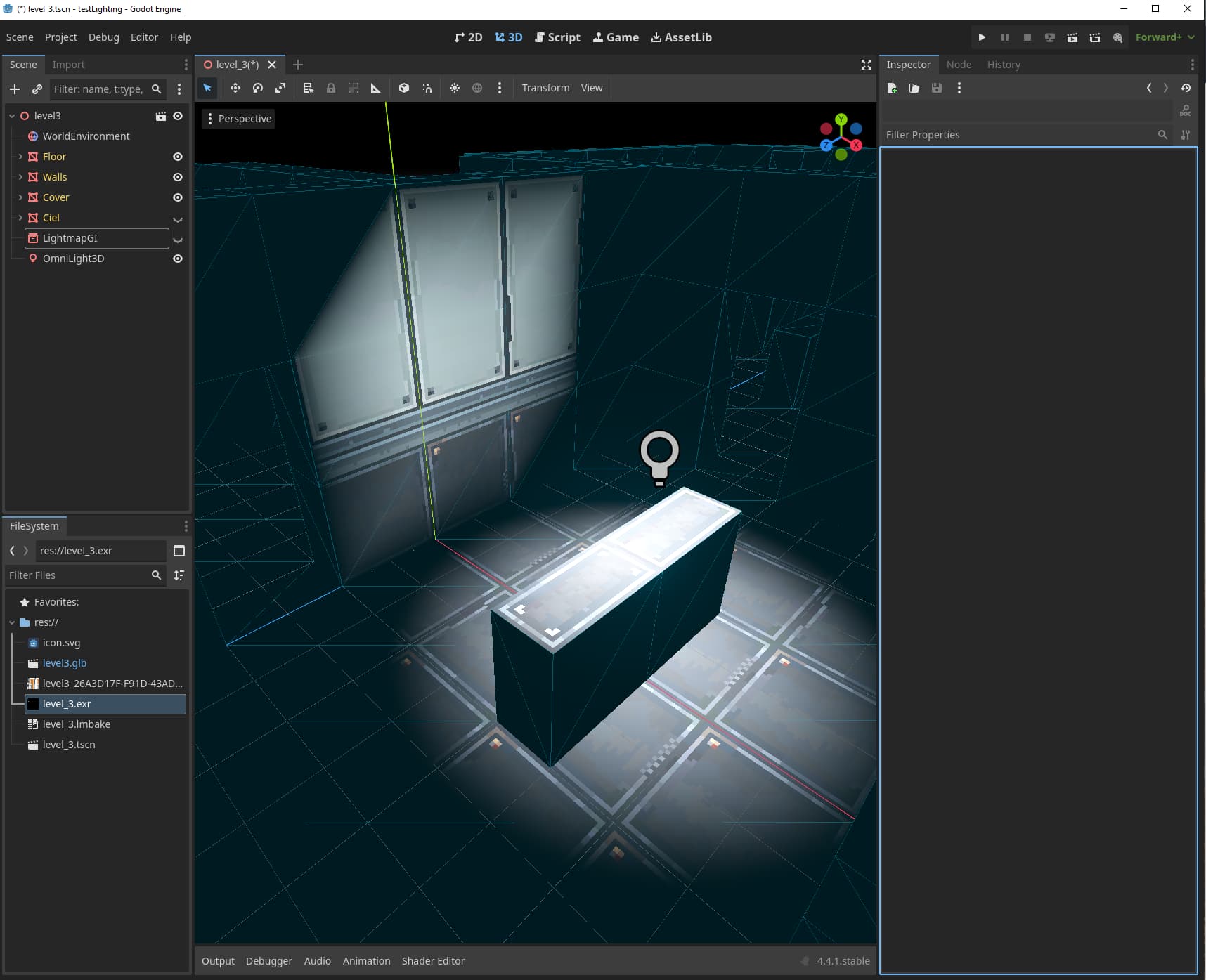
Task: Maximize viewport distraction-free icon
Action: click(x=867, y=65)
